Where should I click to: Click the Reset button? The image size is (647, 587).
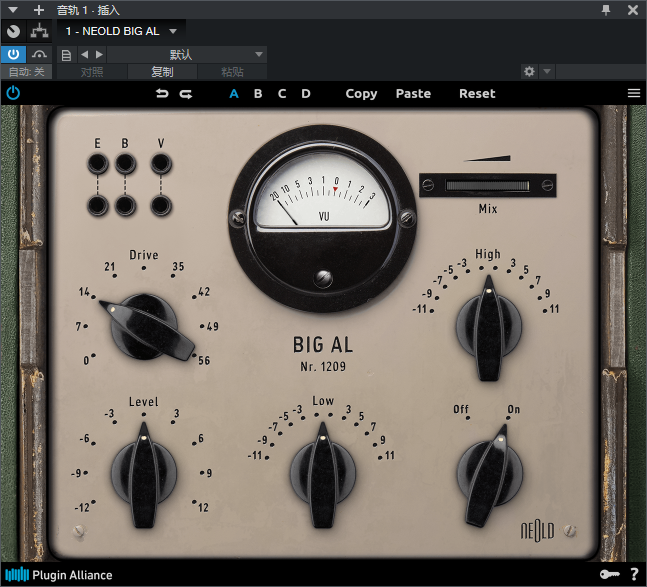pos(477,94)
